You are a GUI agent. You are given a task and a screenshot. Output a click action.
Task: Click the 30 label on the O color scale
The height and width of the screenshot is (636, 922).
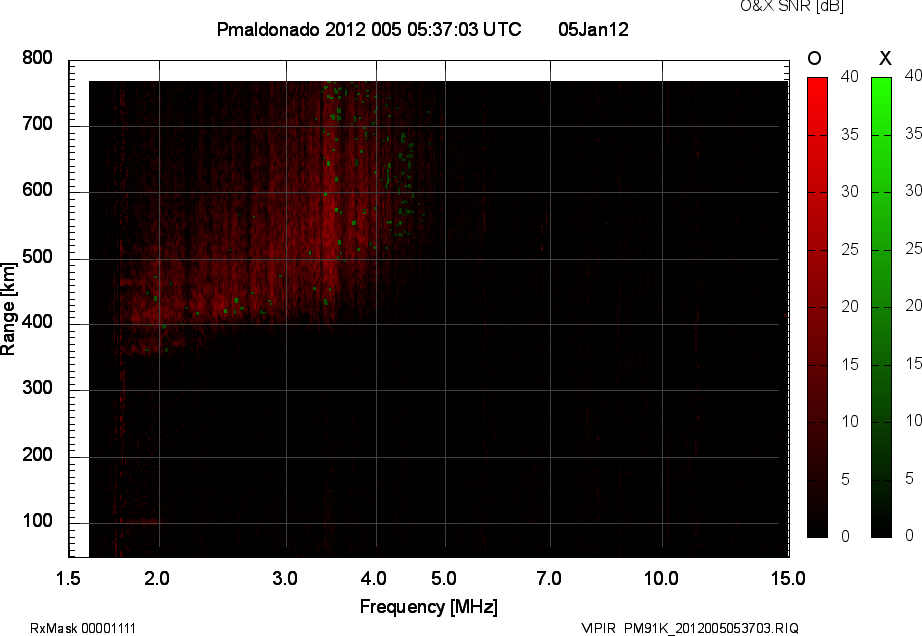(x=850, y=192)
